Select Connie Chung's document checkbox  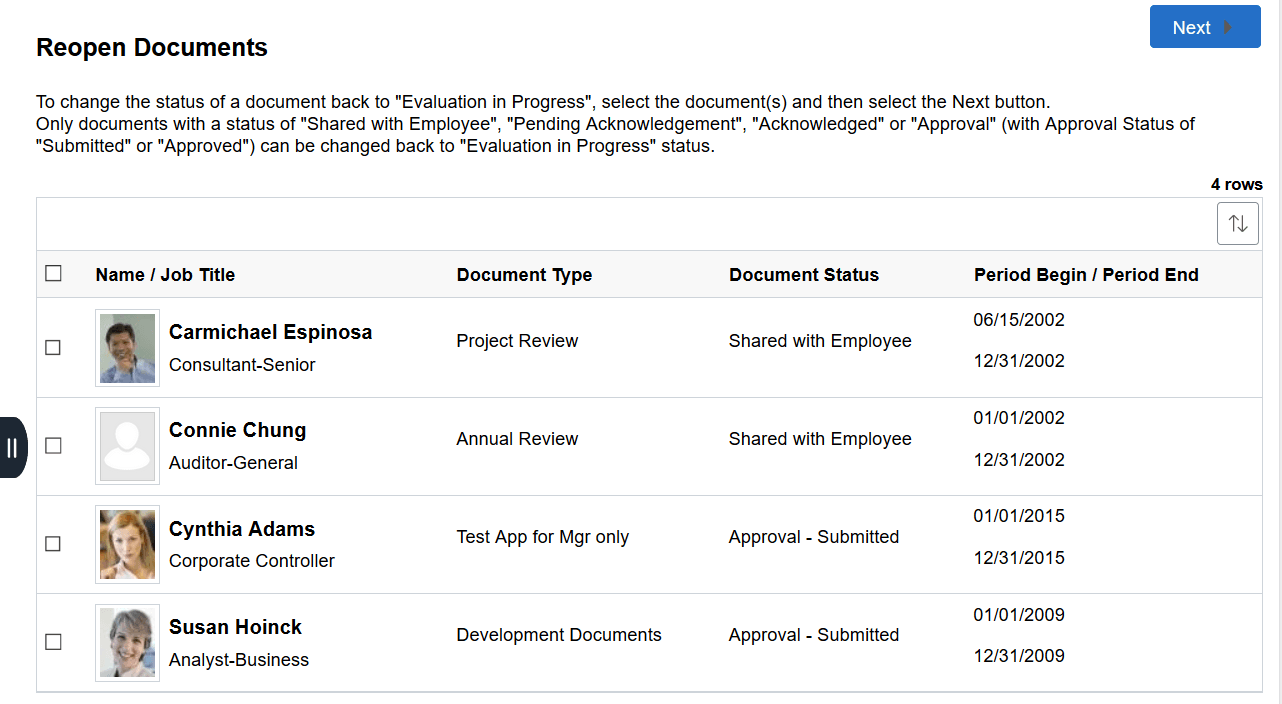coord(53,446)
